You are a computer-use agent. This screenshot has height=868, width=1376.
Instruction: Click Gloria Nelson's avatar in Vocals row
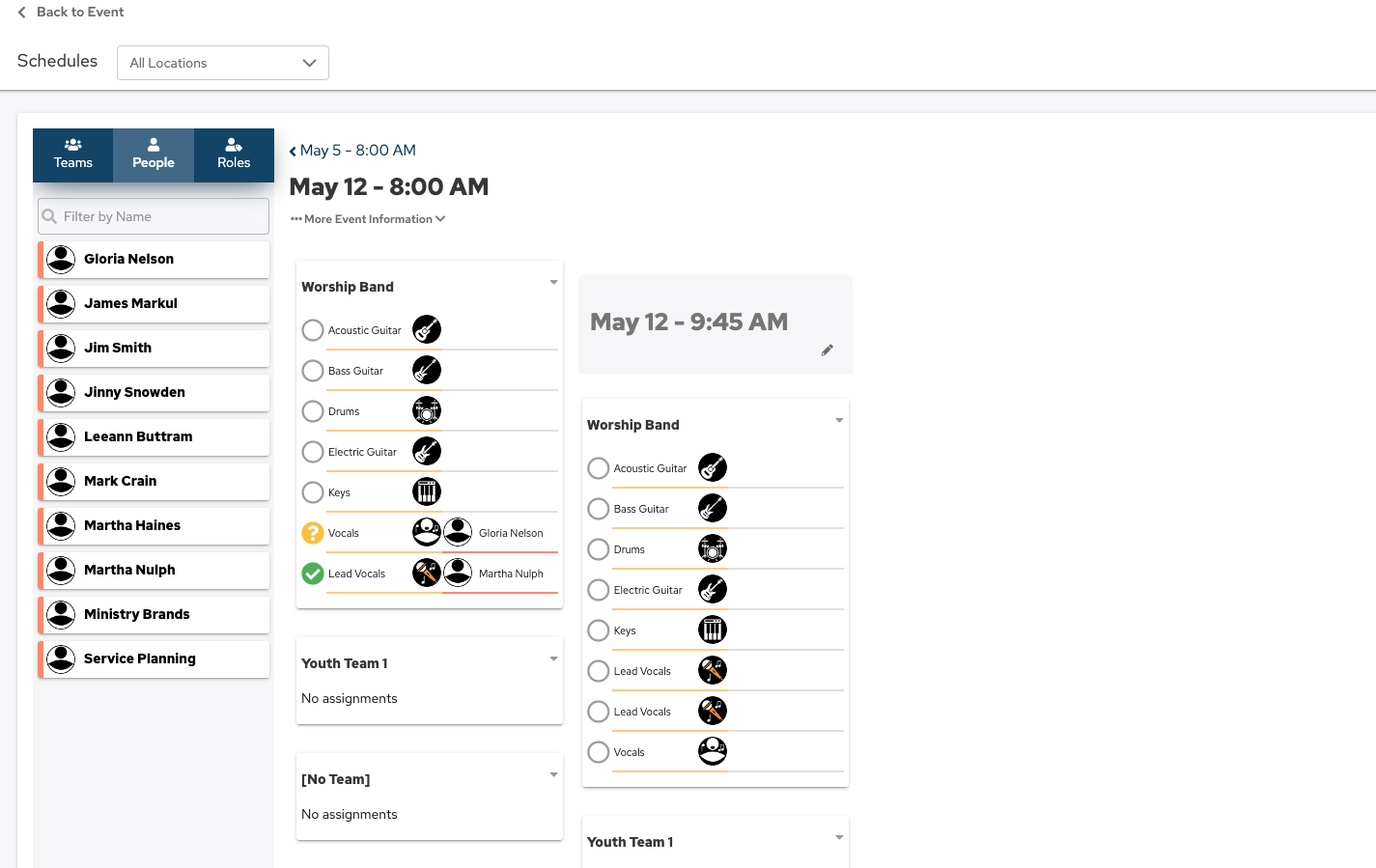click(458, 533)
